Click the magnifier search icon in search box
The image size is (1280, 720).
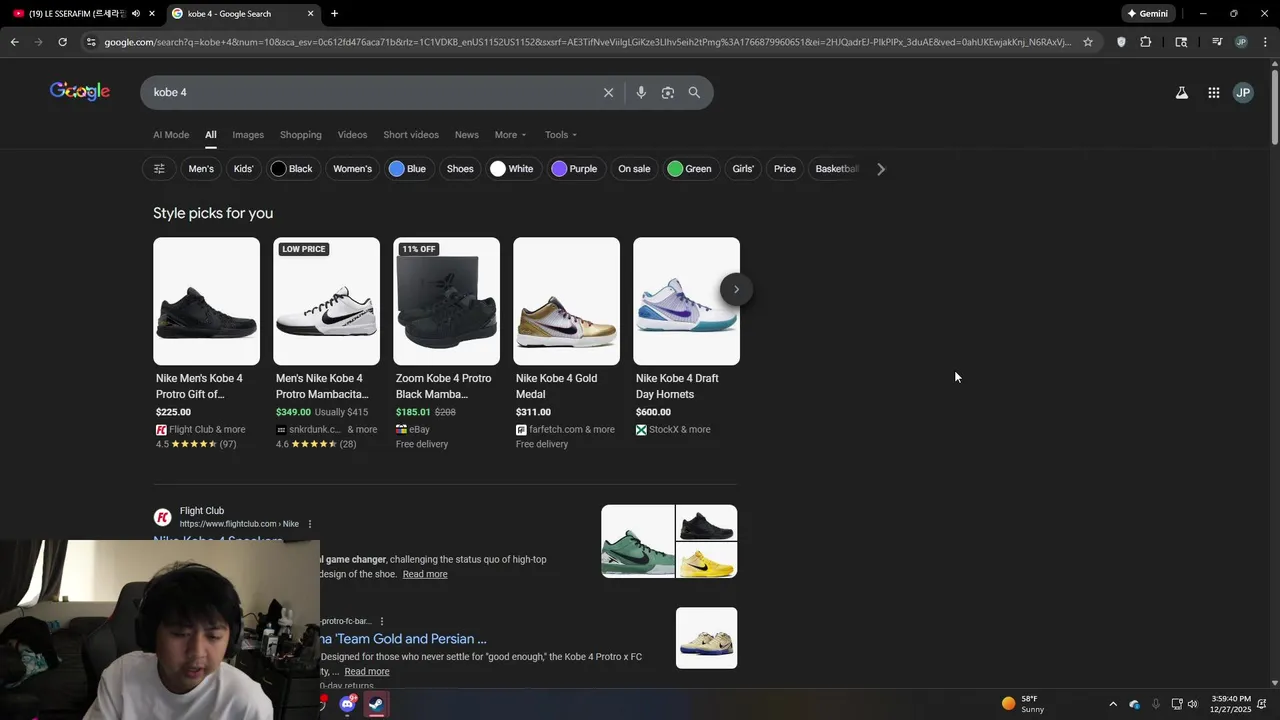pos(694,93)
